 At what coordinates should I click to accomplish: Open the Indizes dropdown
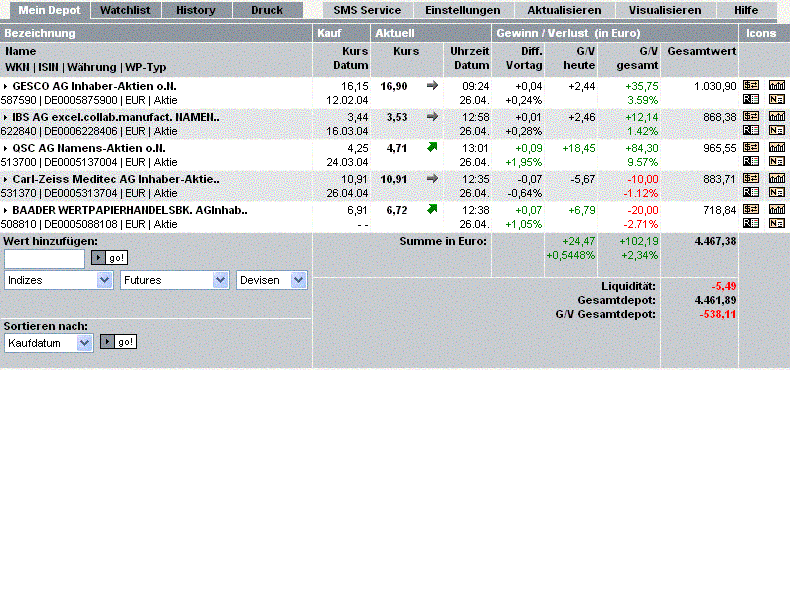click(59, 280)
